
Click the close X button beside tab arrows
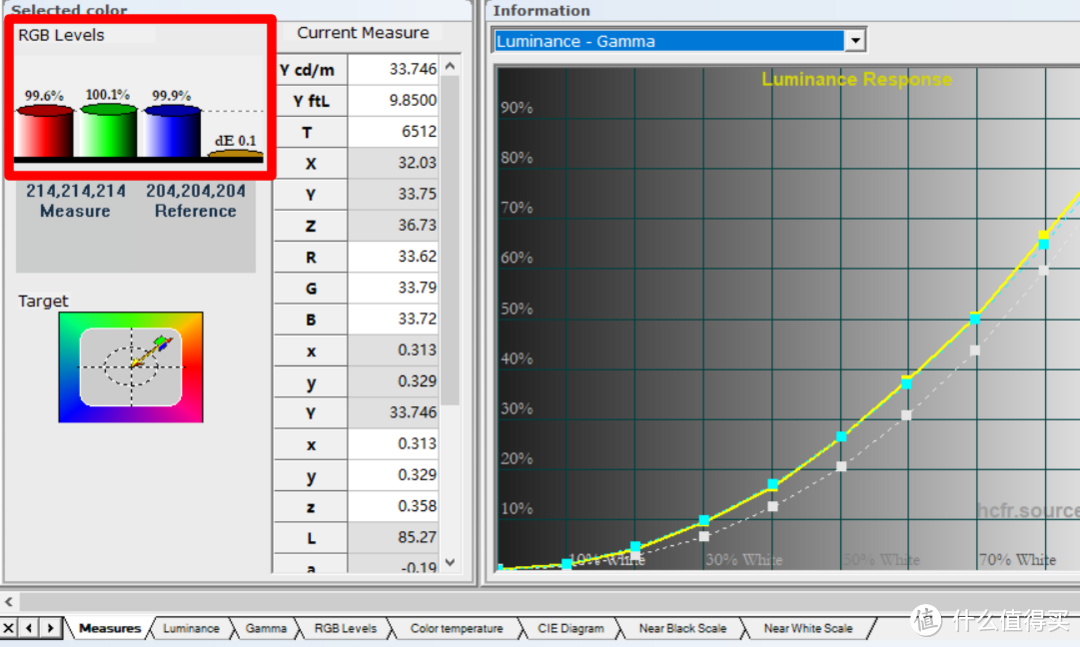pos(9,628)
